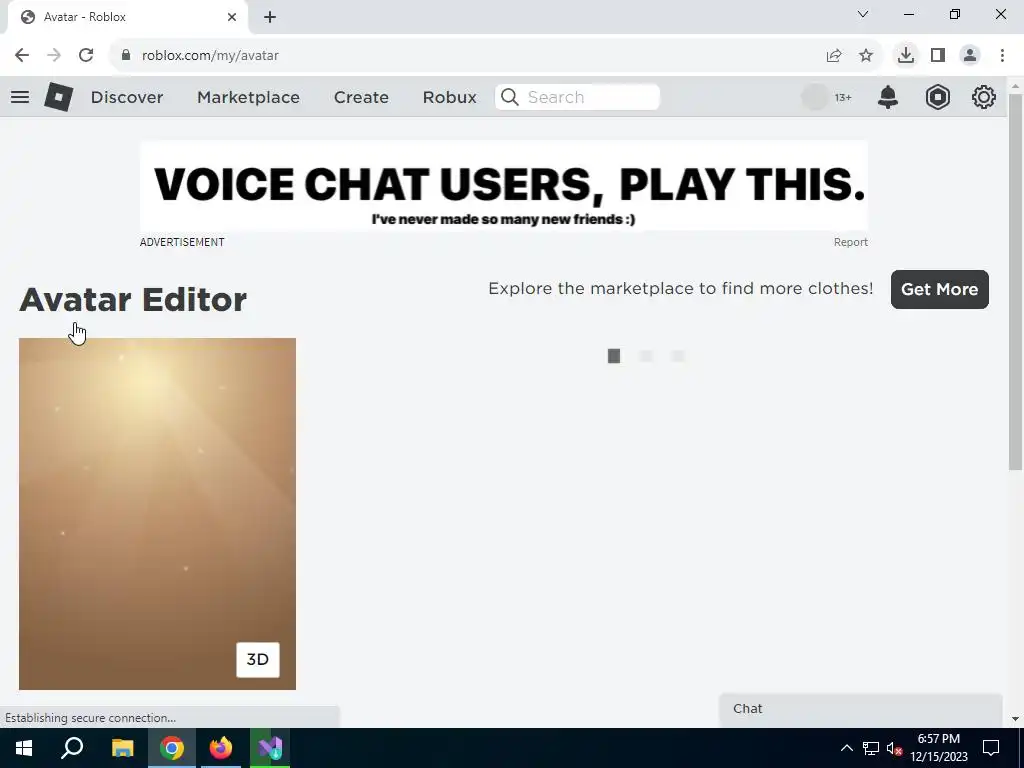
Task: Open network status tray icon
Action: [871, 748]
